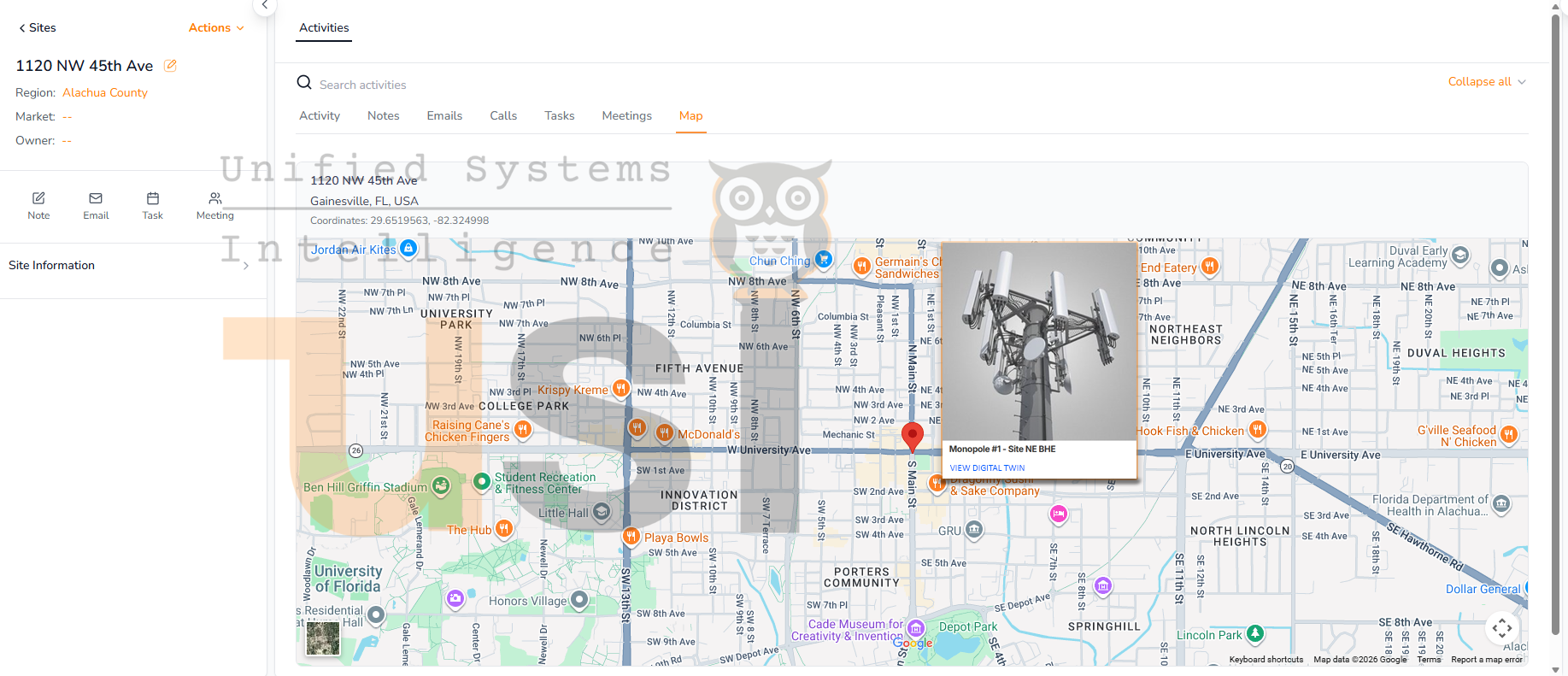
Task: Click the search magnifier icon
Action: pos(304,83)
